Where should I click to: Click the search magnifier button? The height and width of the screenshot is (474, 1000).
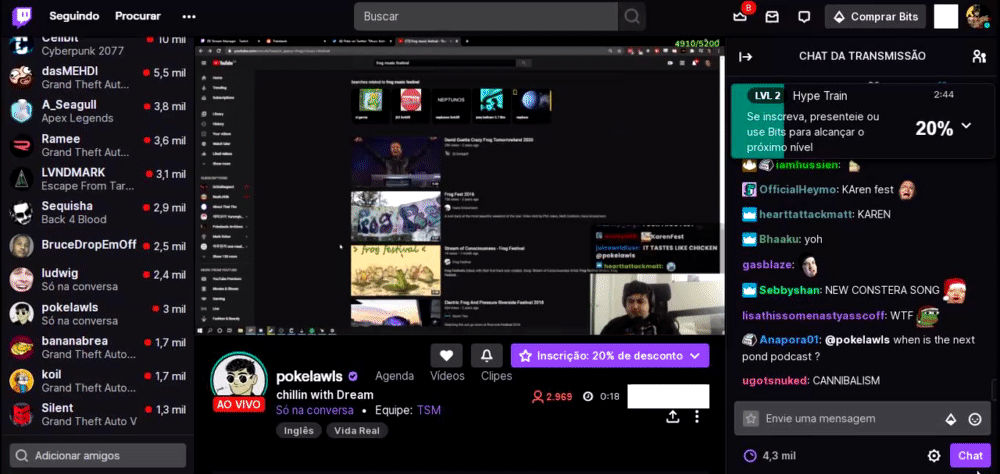point(631,16)
